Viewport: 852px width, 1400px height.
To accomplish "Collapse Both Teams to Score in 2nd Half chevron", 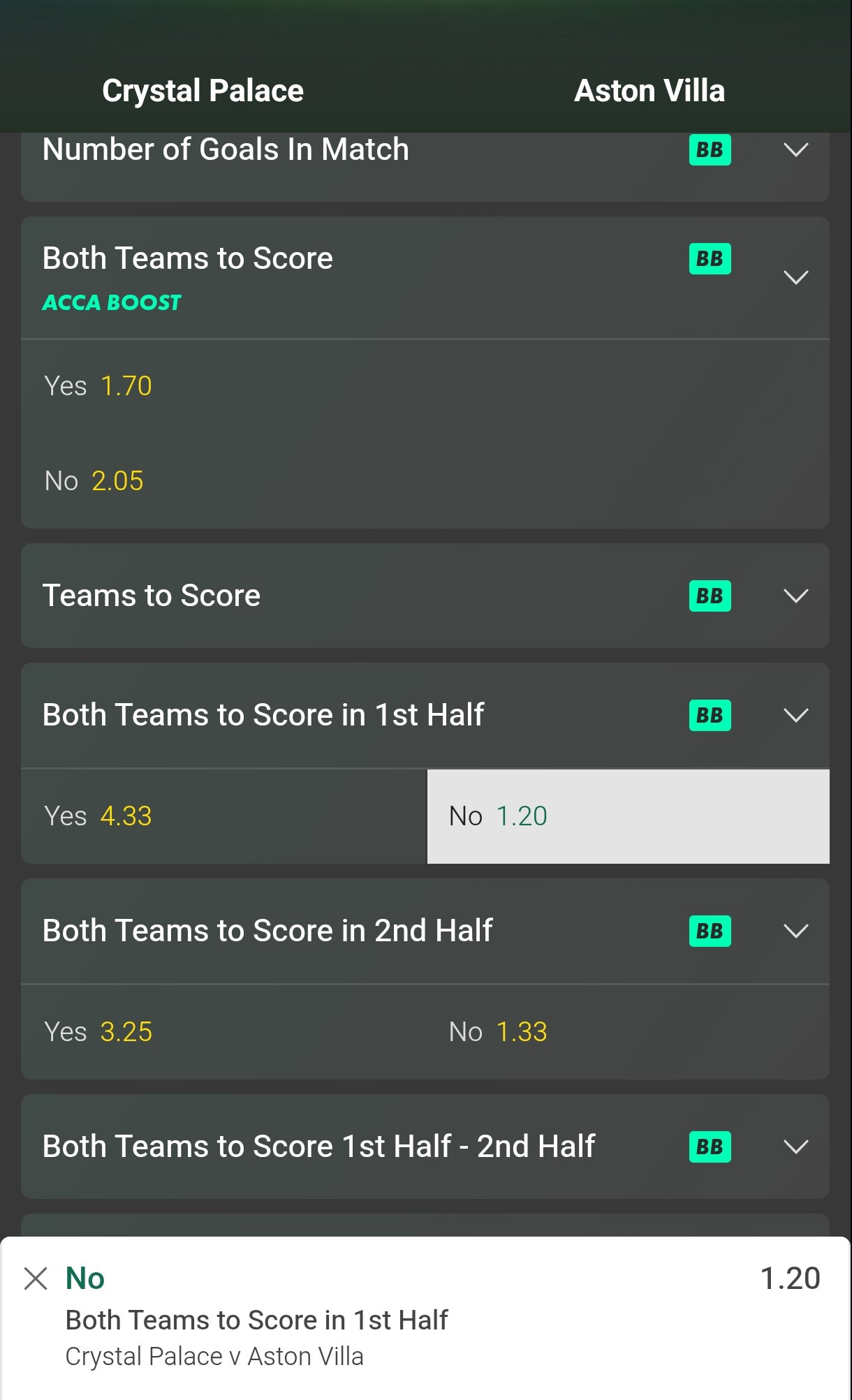I will 795,931.
